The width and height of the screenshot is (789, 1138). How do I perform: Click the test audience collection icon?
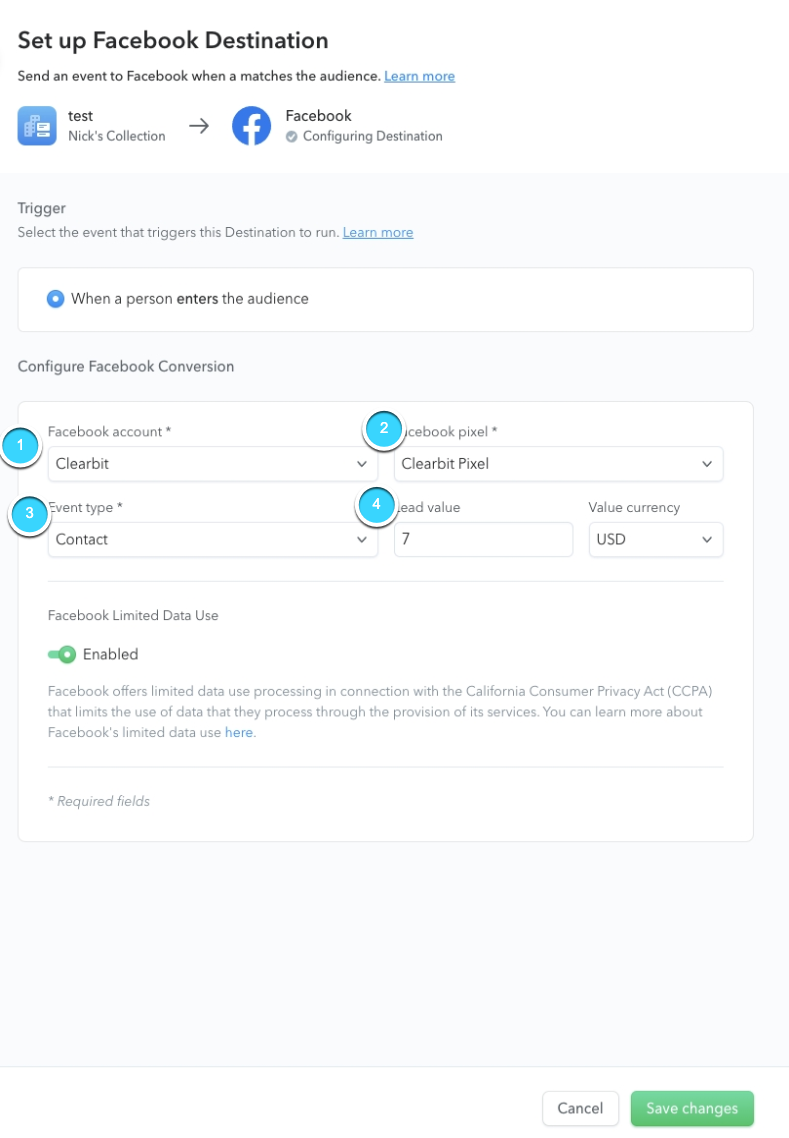point(37,126)
